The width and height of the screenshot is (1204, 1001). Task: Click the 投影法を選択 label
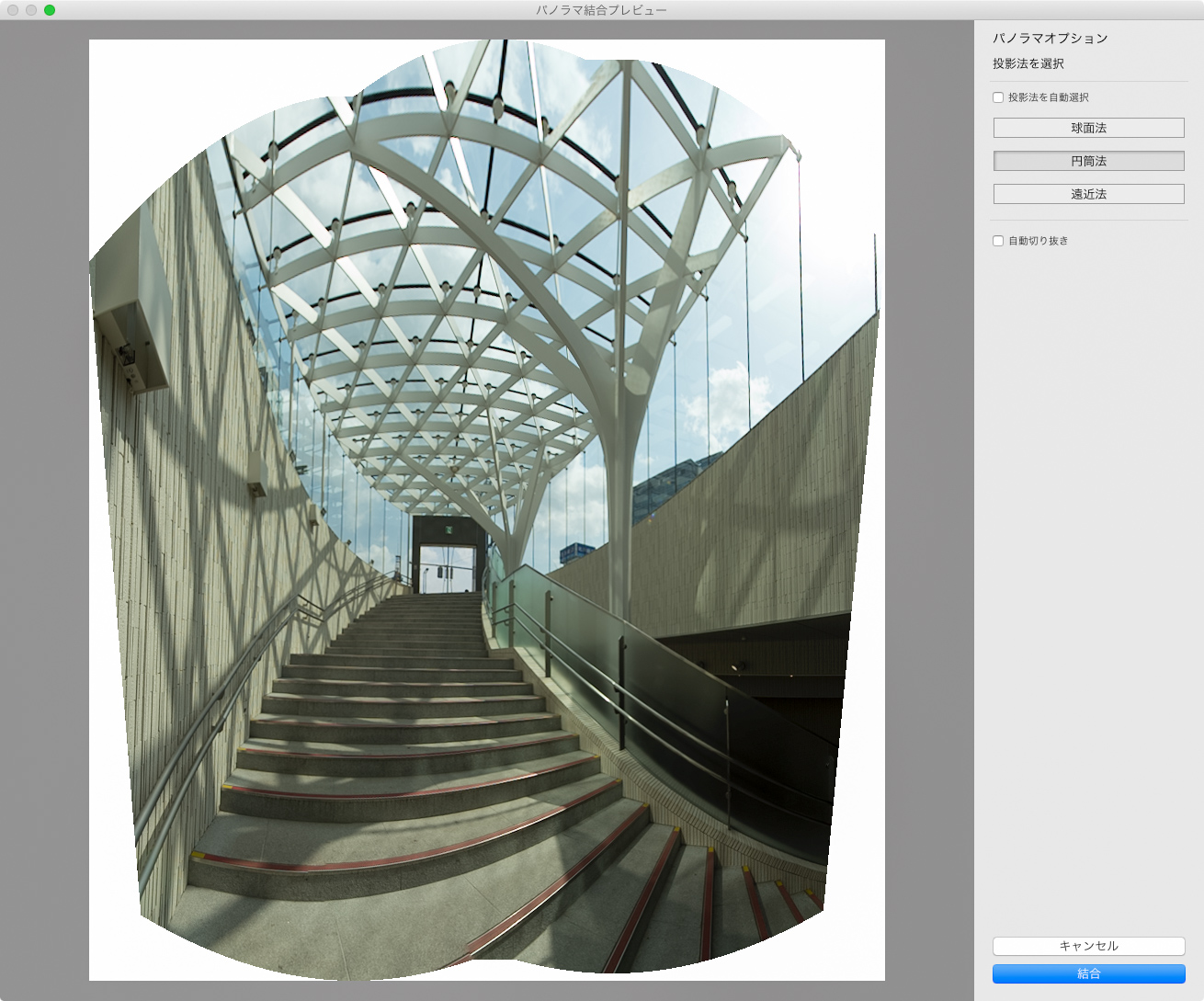[x=1028, y=63]
